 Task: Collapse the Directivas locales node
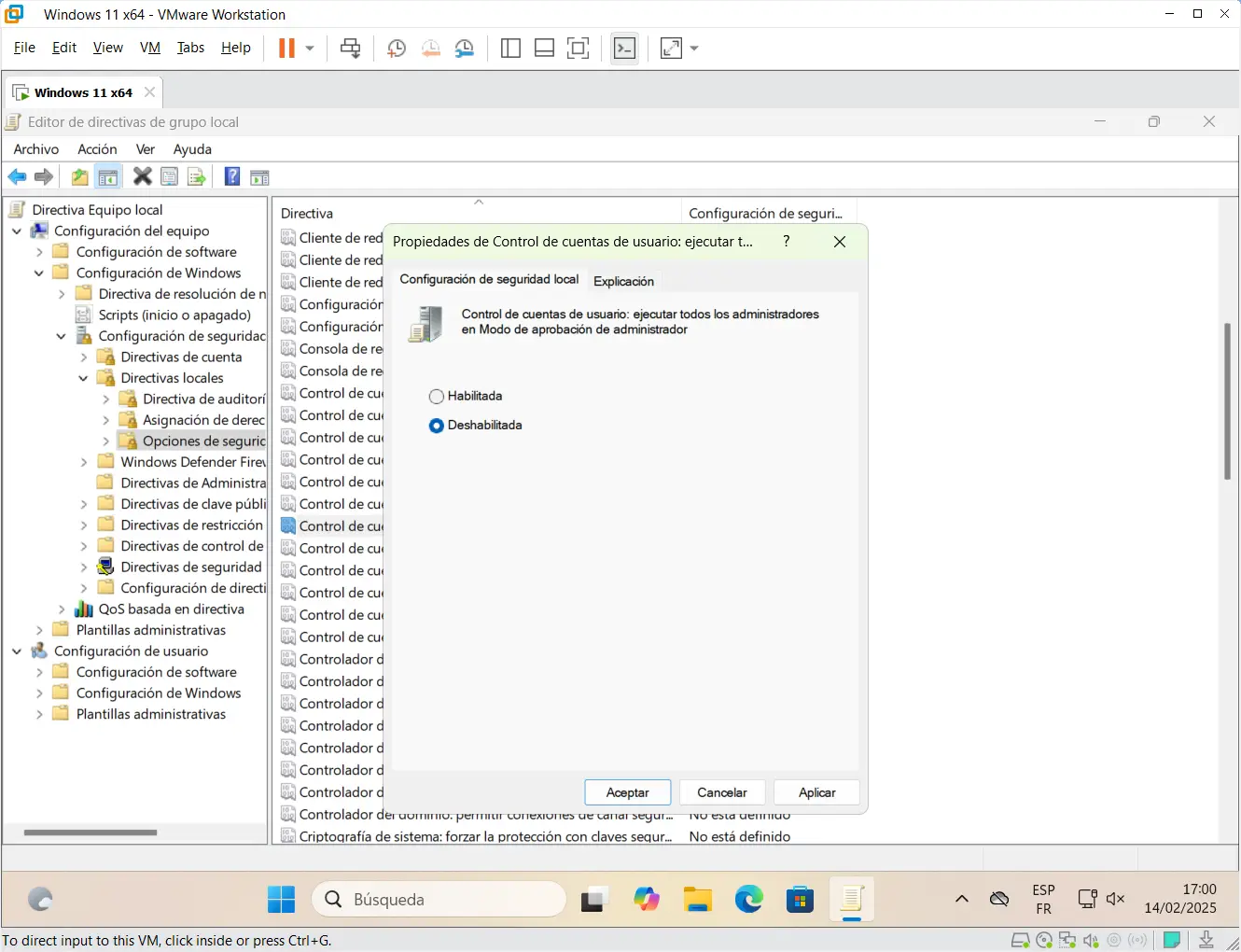[x=84, y=378]
